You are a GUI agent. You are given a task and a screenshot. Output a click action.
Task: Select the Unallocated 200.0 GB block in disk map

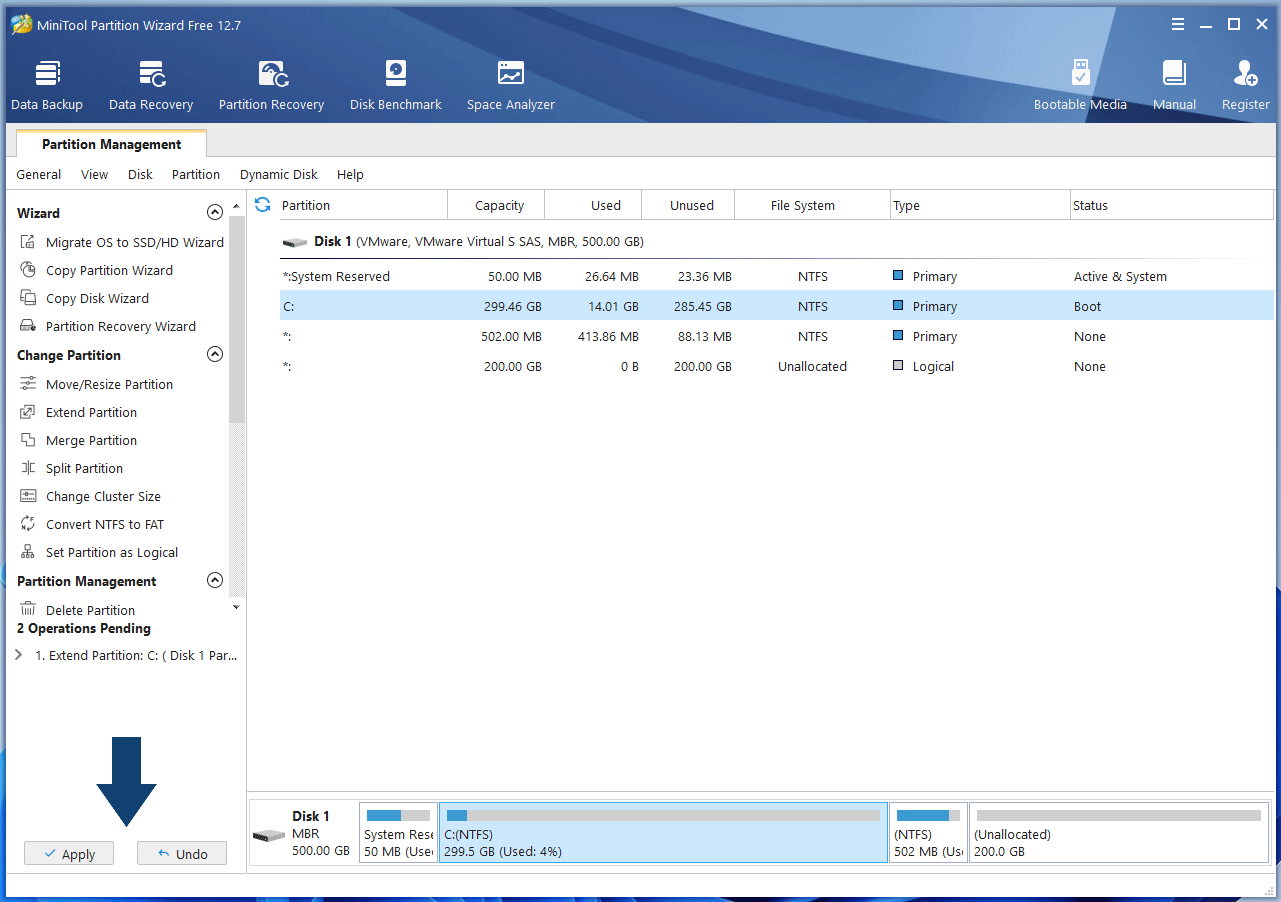(1117, 832)
